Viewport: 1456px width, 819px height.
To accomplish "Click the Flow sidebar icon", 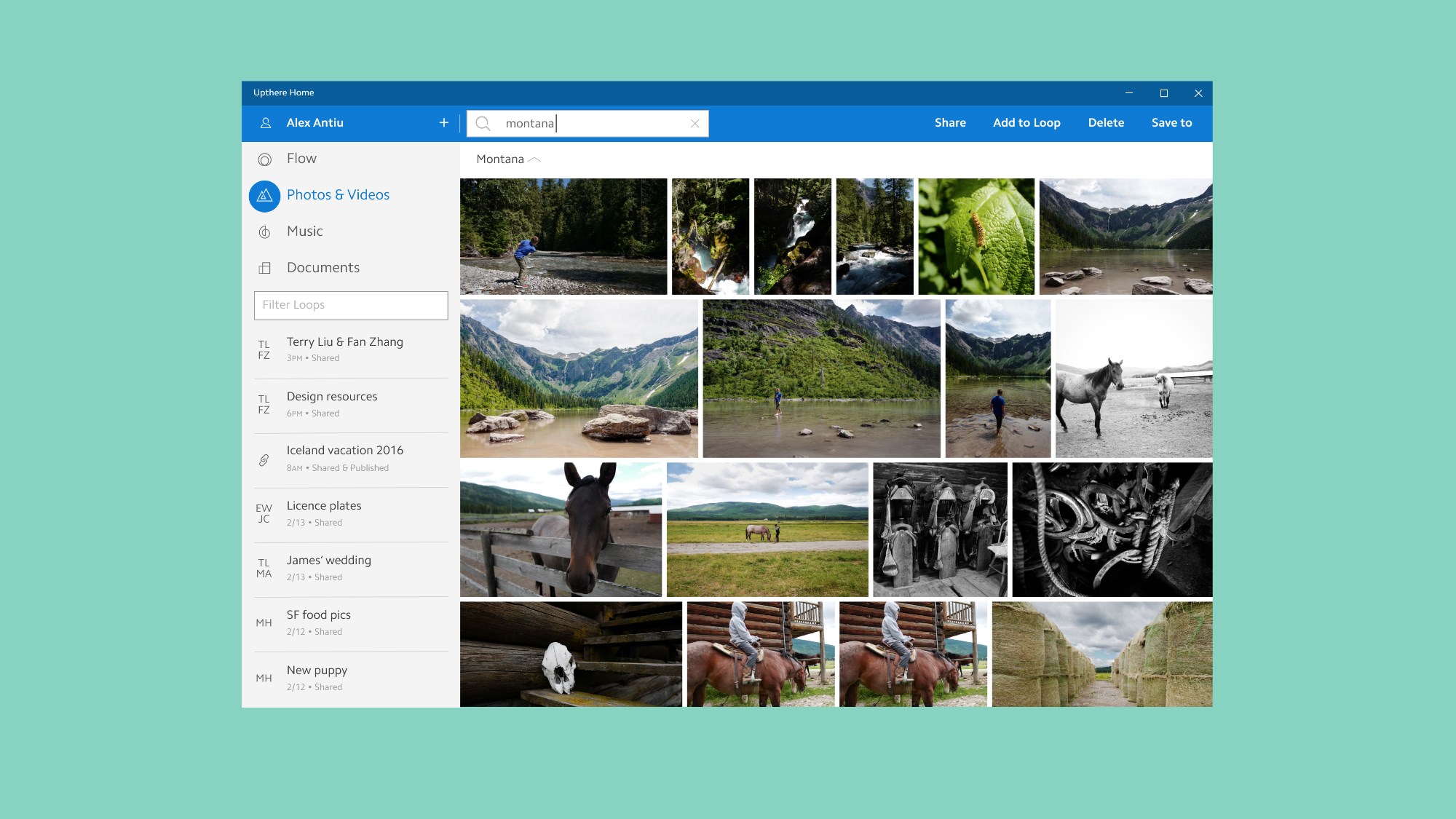I will [x=265, y=159].
